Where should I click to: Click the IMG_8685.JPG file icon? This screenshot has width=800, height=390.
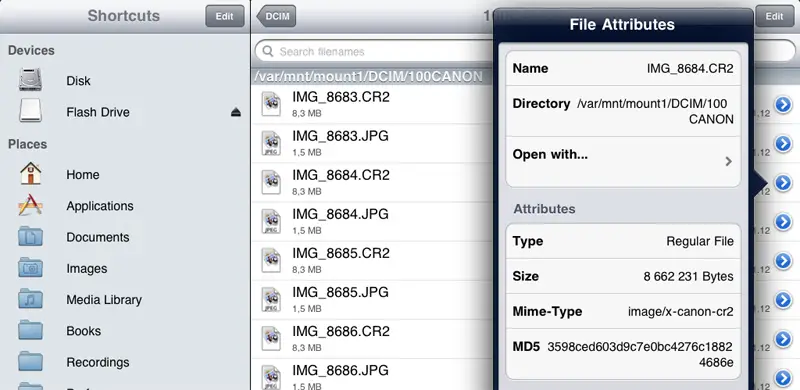(271, 299)
